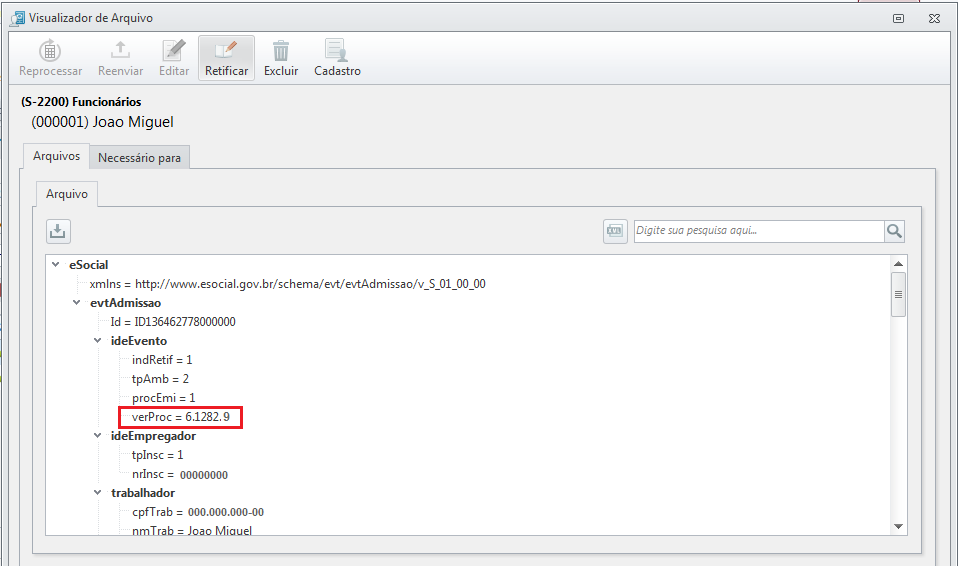Image resolution: width=959 pixels, height=566 pixels.
Task: Click the magnifier search icon
Action: tap(894, 231)
